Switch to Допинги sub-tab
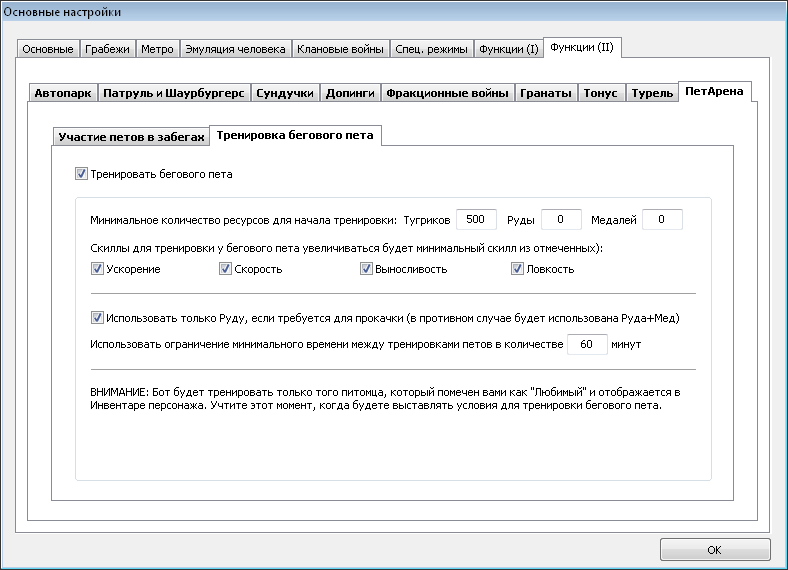Image resolution: width=788 pixels, height=570 pixels. pos(350,93)
